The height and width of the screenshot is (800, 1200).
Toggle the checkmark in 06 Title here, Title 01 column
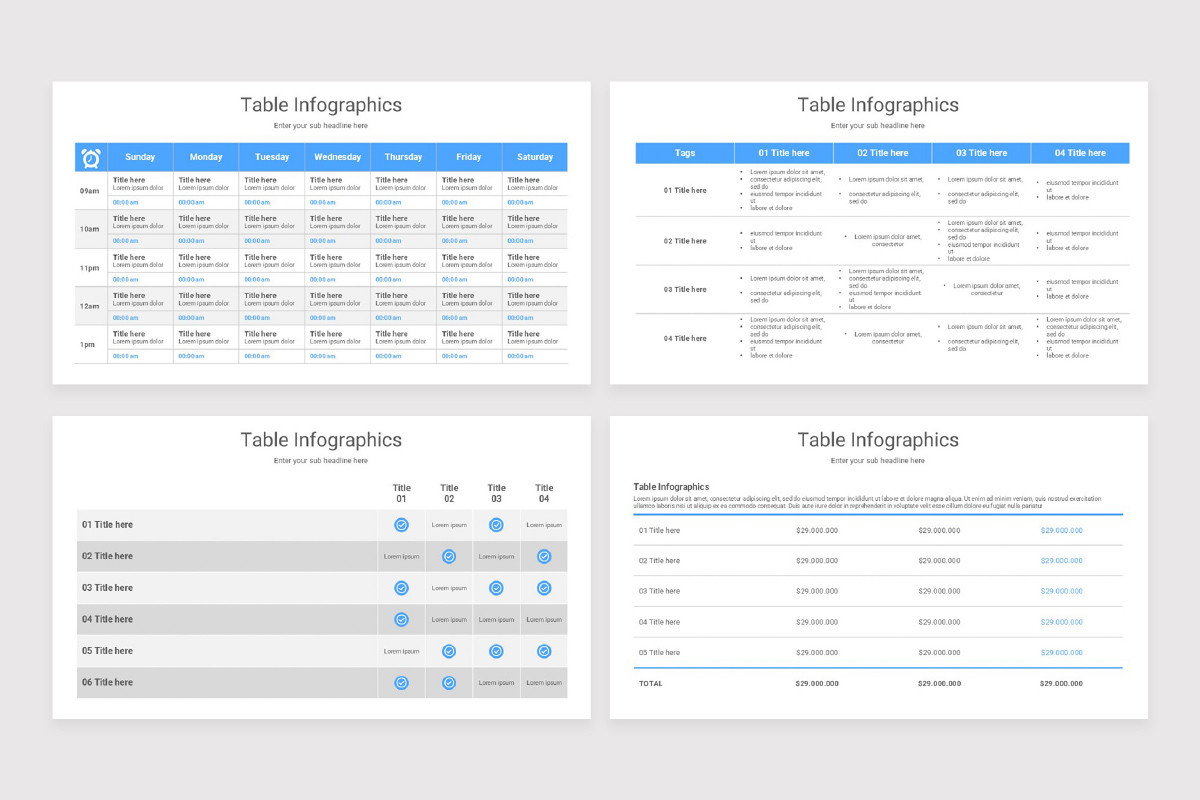[x=402, y=682]
